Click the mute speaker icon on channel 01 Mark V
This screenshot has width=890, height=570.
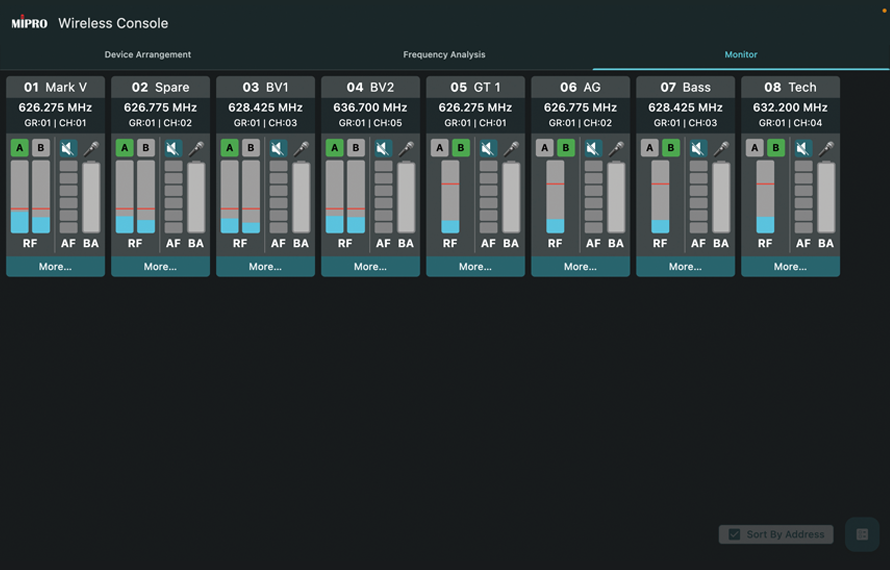[68, 148]
